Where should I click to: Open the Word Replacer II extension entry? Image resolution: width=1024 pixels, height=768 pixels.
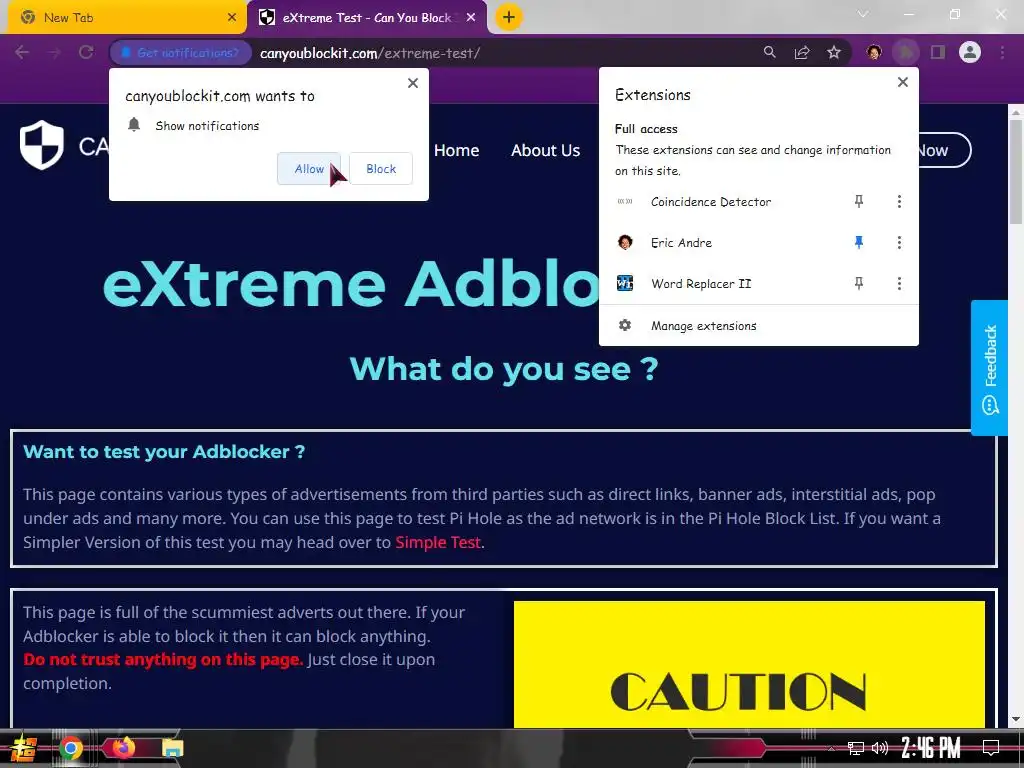click(701, 283)
